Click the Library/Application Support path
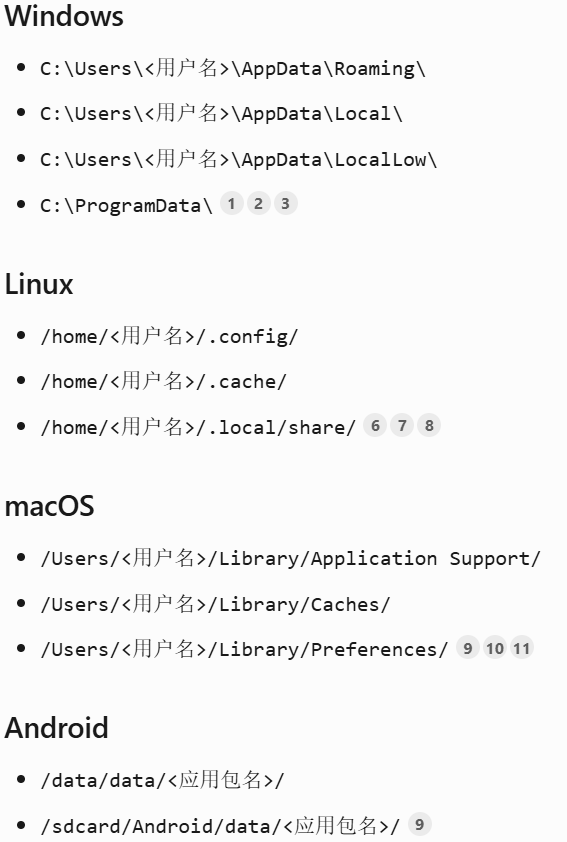The height and width of the screenshot is (842, 567). 290,558
